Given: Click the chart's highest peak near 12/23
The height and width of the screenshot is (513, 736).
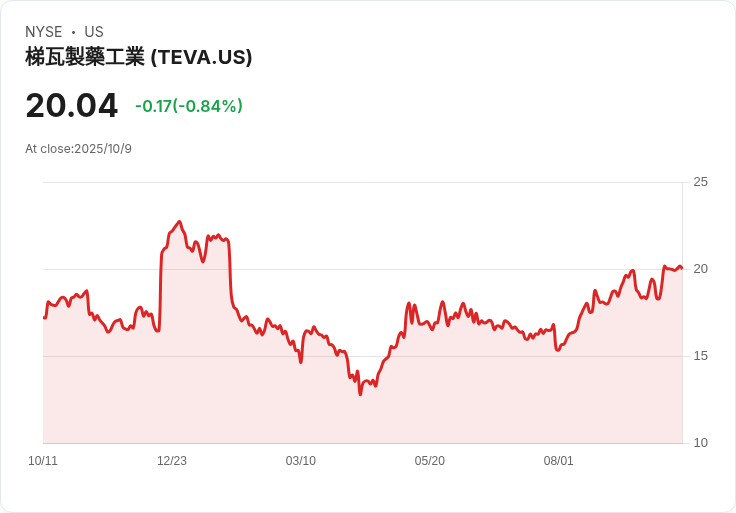Looking at the screenshot, I should [x=179, y=222].
